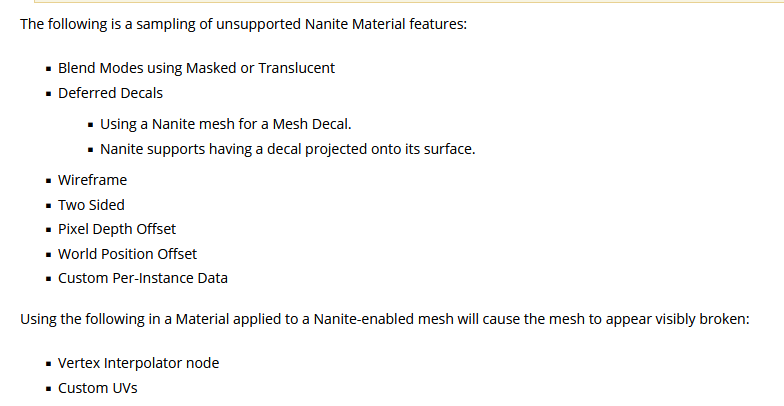
Task: Click the 'Blend Modes using Masked or Translucent' item
Action: click(196, 68)
